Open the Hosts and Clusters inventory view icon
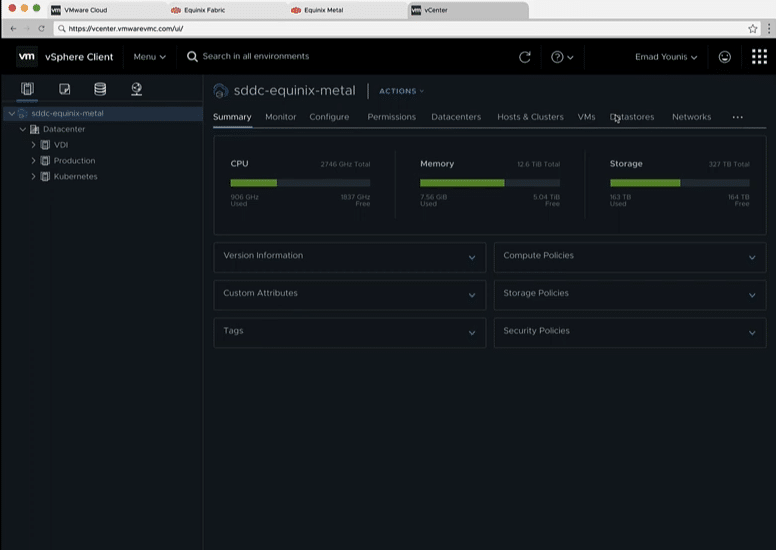Screen dimensions: 776x550 [x=27, y=89]
